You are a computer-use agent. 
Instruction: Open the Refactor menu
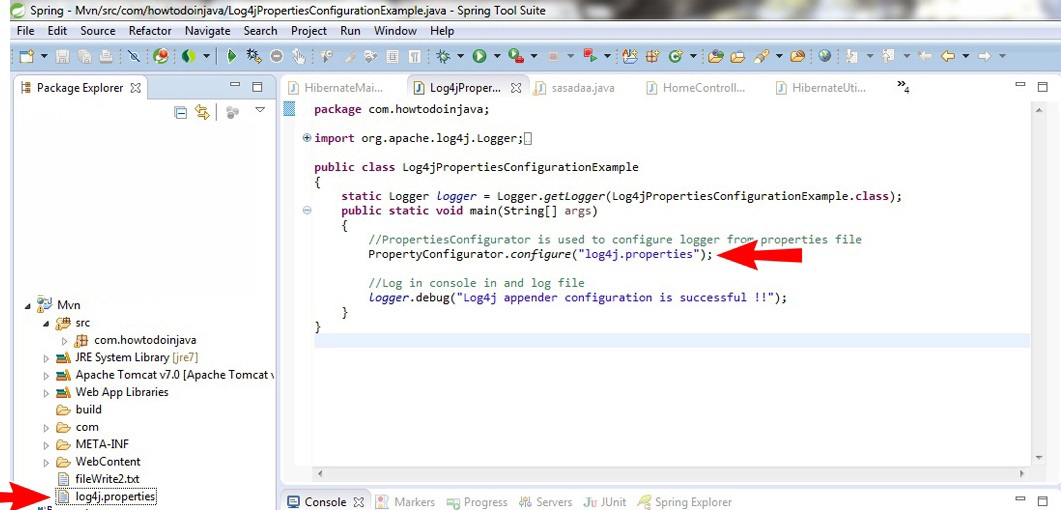[150, 30]
